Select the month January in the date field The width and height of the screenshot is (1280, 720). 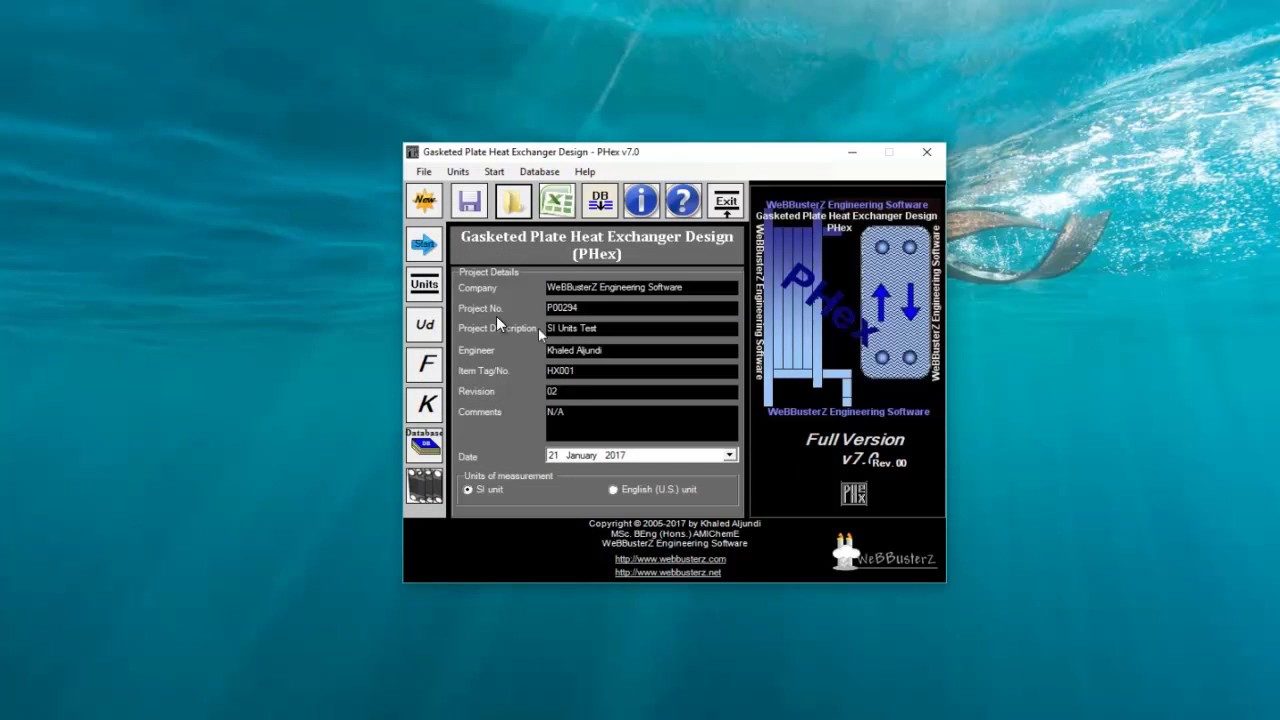581,455
